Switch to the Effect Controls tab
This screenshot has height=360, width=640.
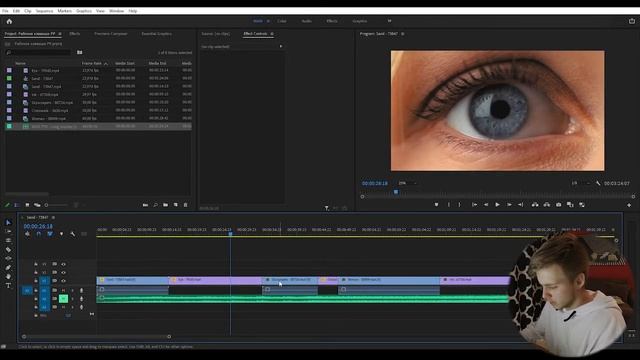tap(255, 34)
